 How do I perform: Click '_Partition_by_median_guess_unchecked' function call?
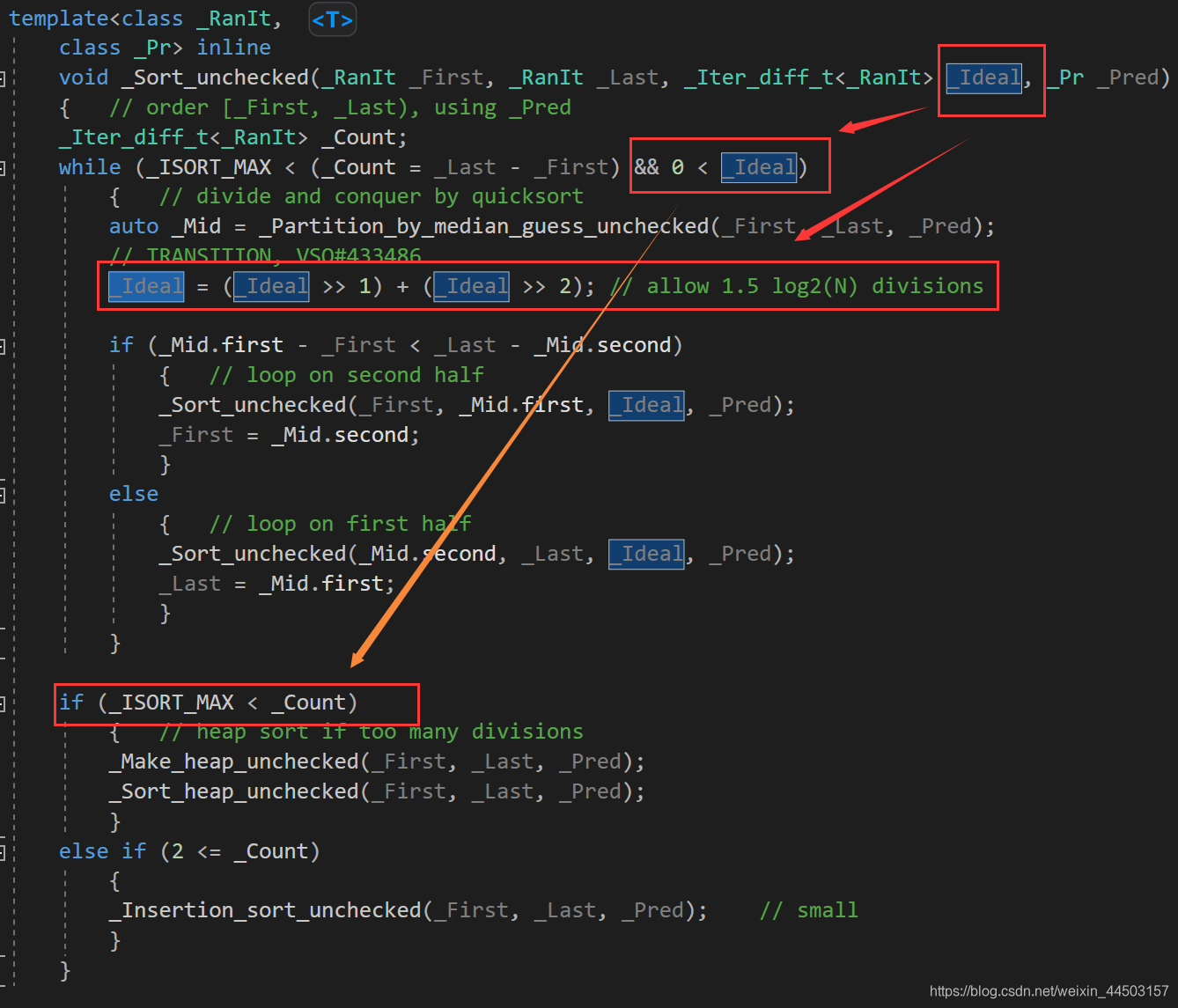[x=483, y=226]
